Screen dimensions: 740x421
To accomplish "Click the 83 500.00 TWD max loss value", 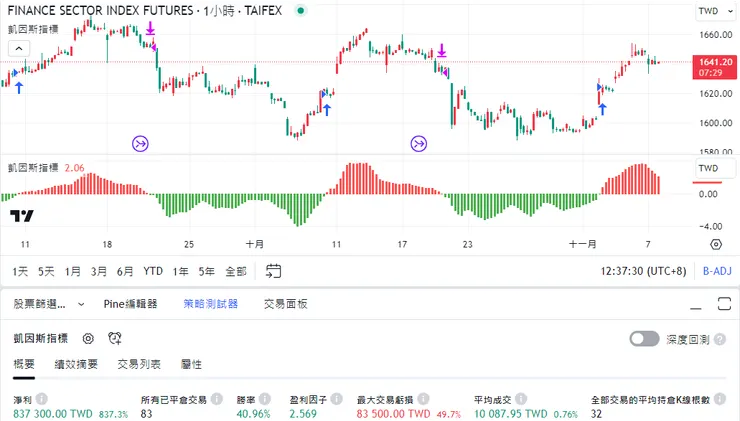I will (x=393, y=414).
